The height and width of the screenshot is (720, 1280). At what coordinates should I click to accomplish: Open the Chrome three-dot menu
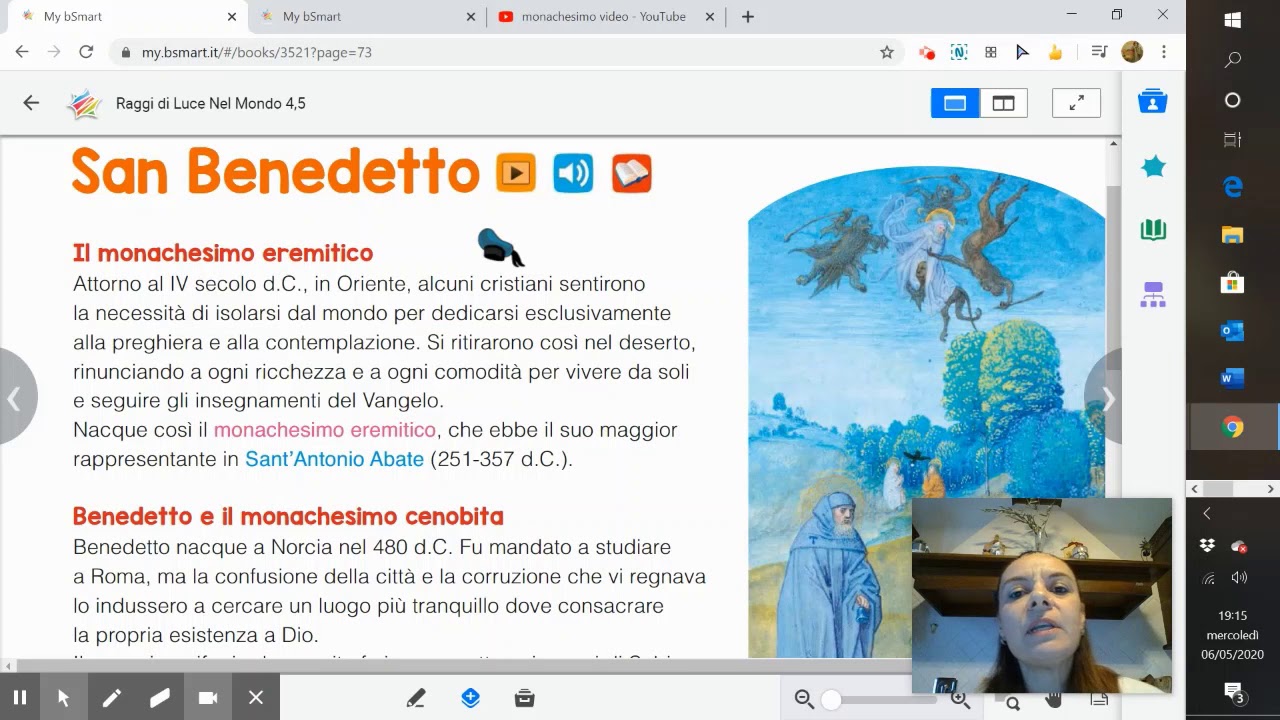[x=1164, y=52]
